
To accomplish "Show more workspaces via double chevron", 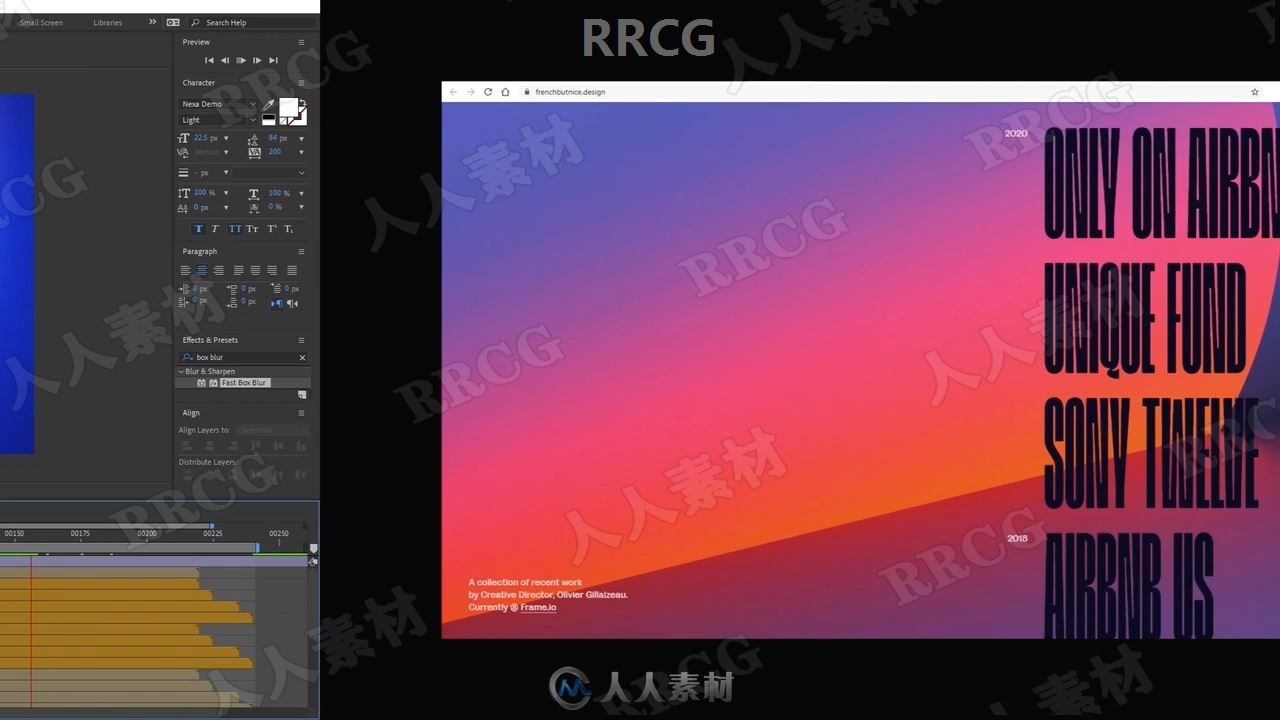I will (x=153, y=22).
